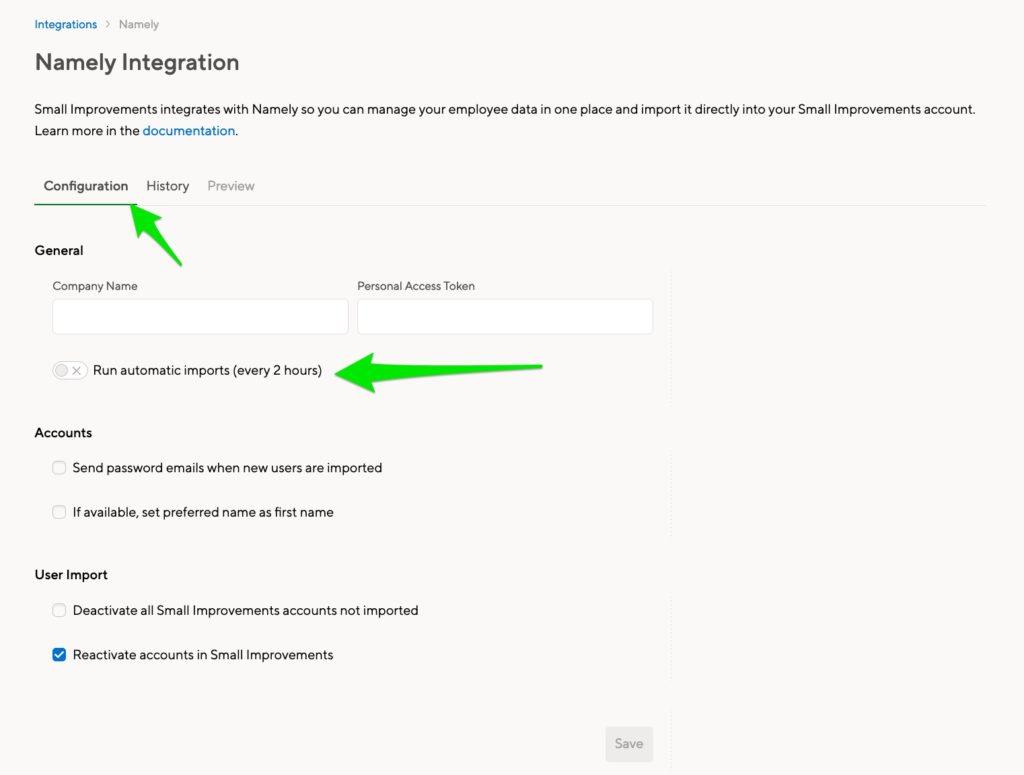Uncheck Reactivate accounts in Small Improvements
This screenshot has height=775, width=1024.
click(59, 655)
